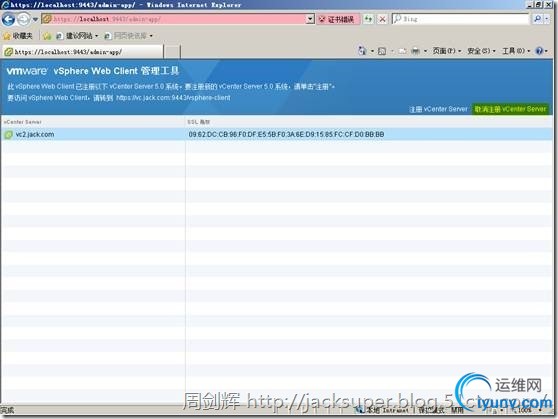Open a new blank tab

(x=172, y=52)
